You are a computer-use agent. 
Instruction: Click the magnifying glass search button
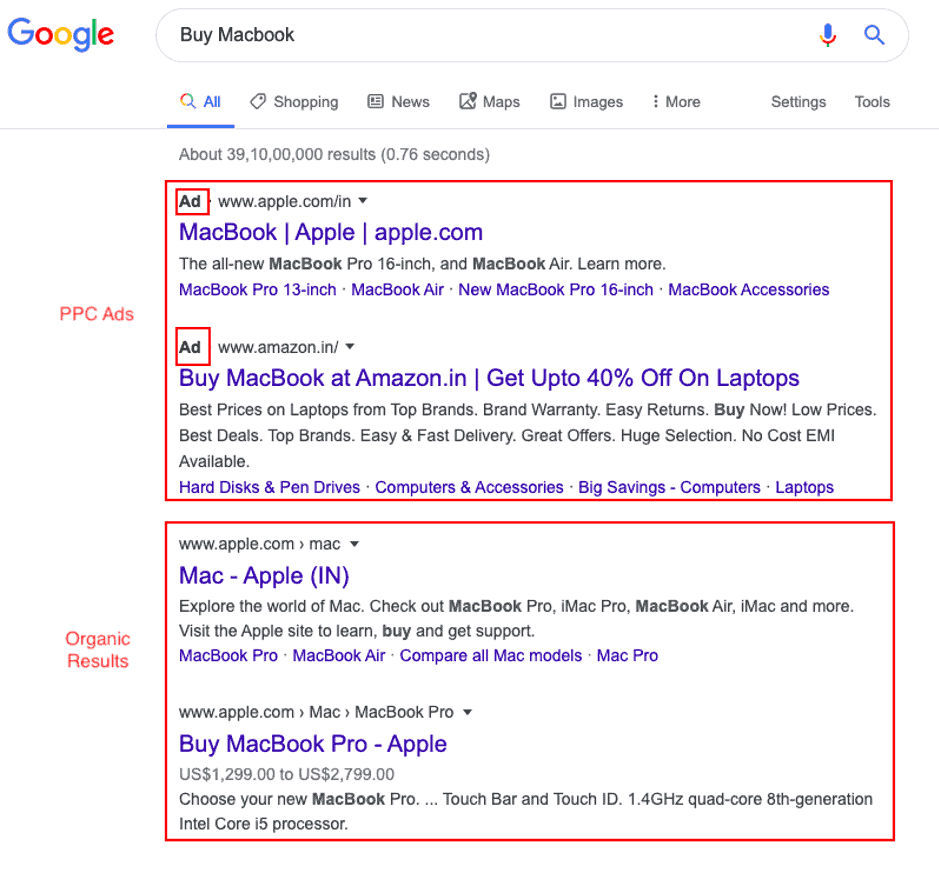coord(874,35)
